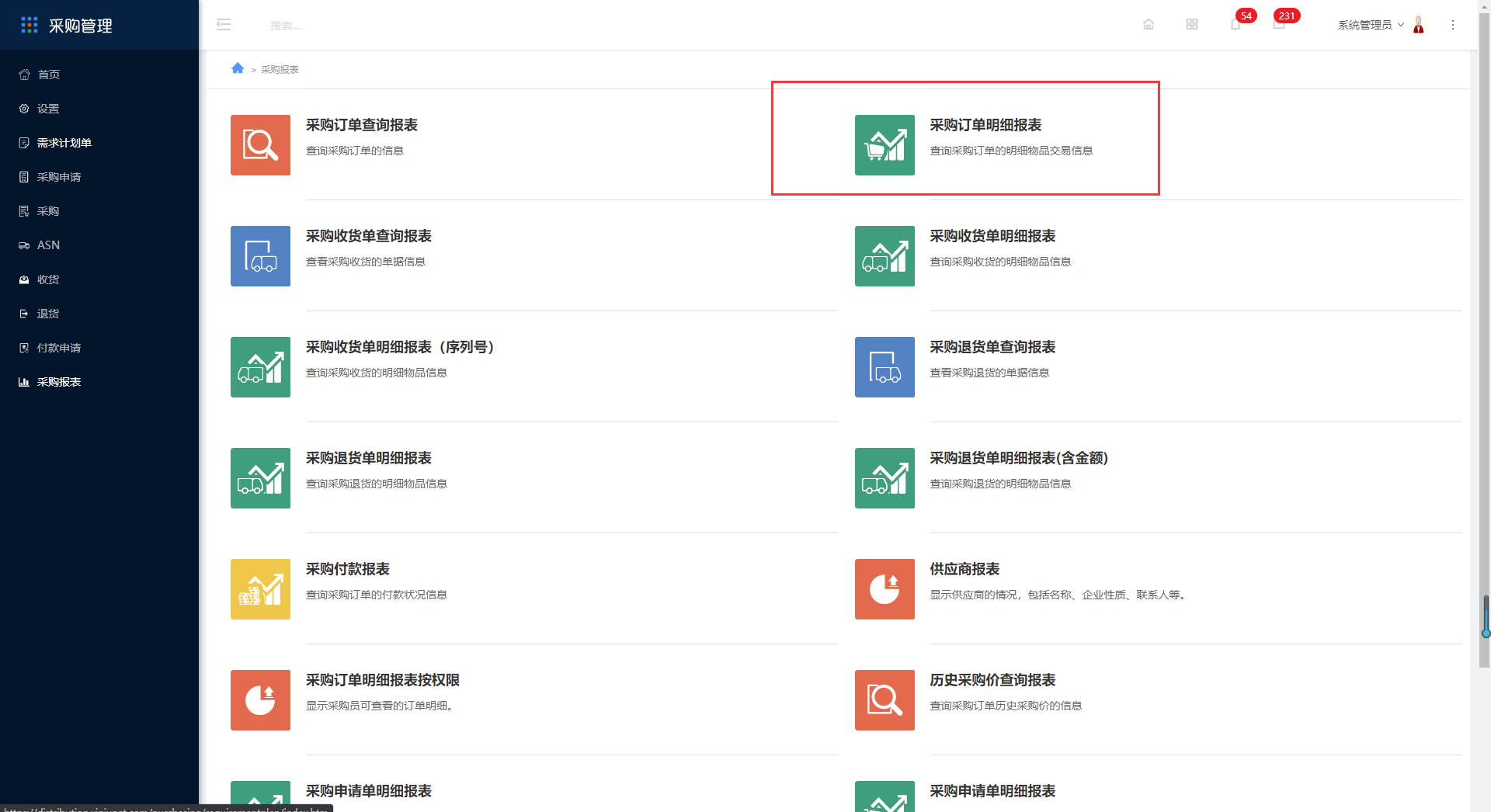Open the 采购订单明细报表按权限 pie icon
This screenshot has width=1491, height=812.
coord(260,700)
